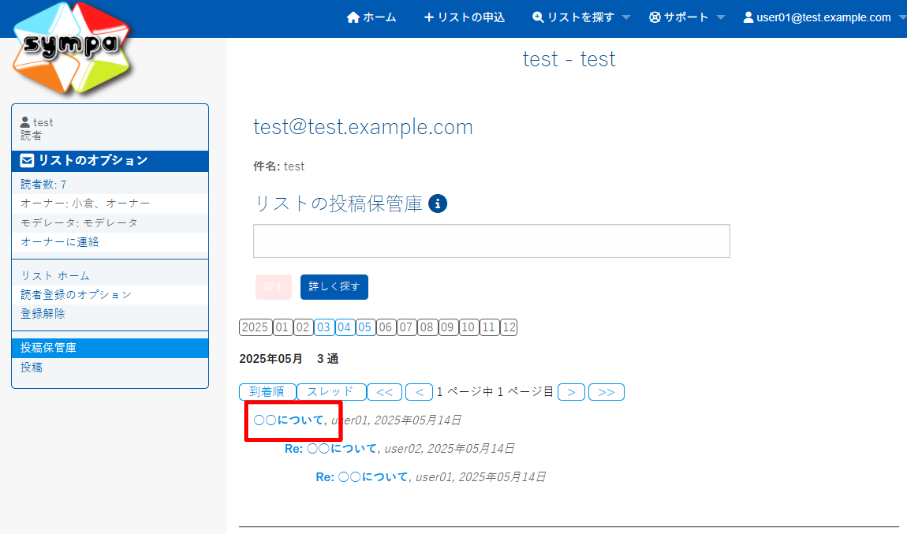The width and height of the screenshot is (907, 534).
Task: Click 登録解除 in the sidebar
Action: pyautogui.click(x=43, y=314)
